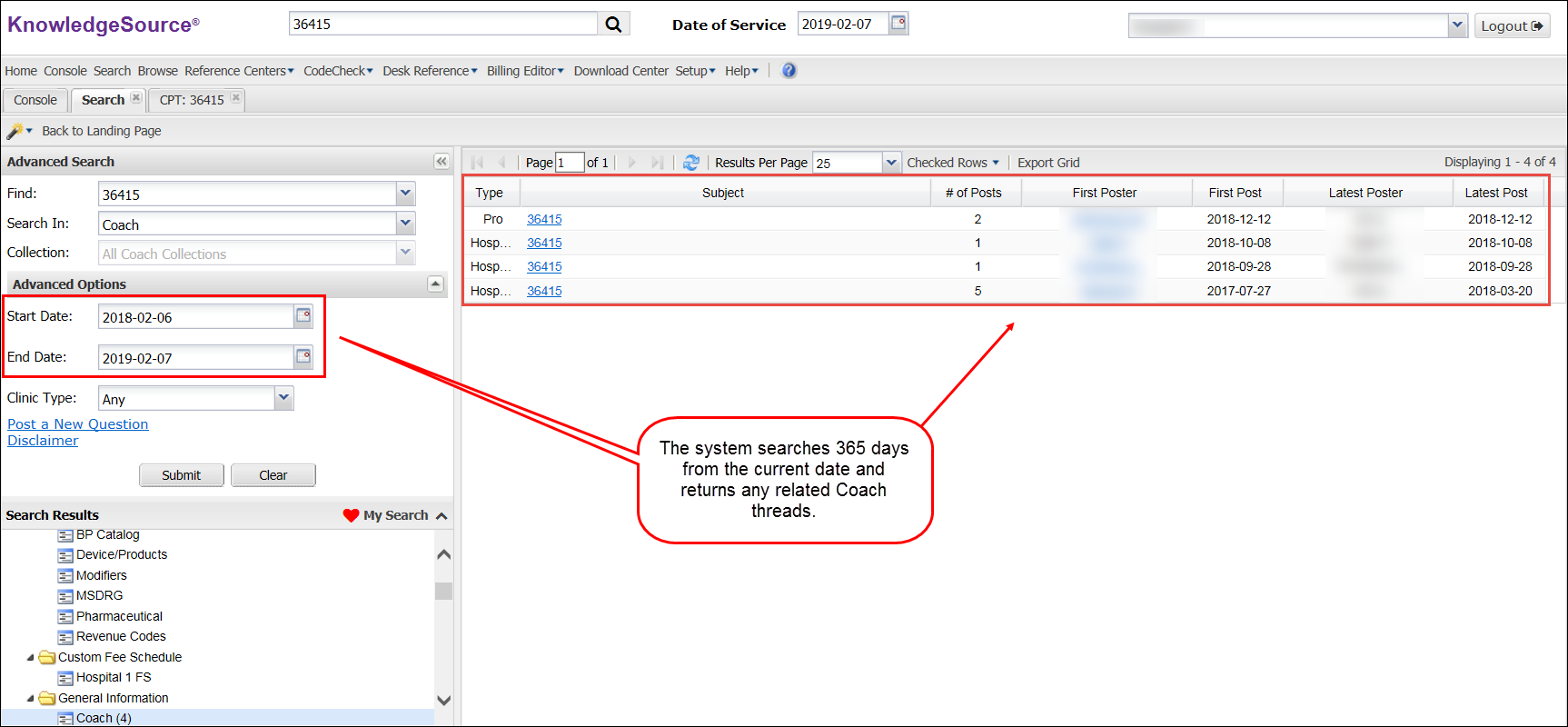Collapse the Advanced Search panel
1568x727 pixels.
(442, 162)
